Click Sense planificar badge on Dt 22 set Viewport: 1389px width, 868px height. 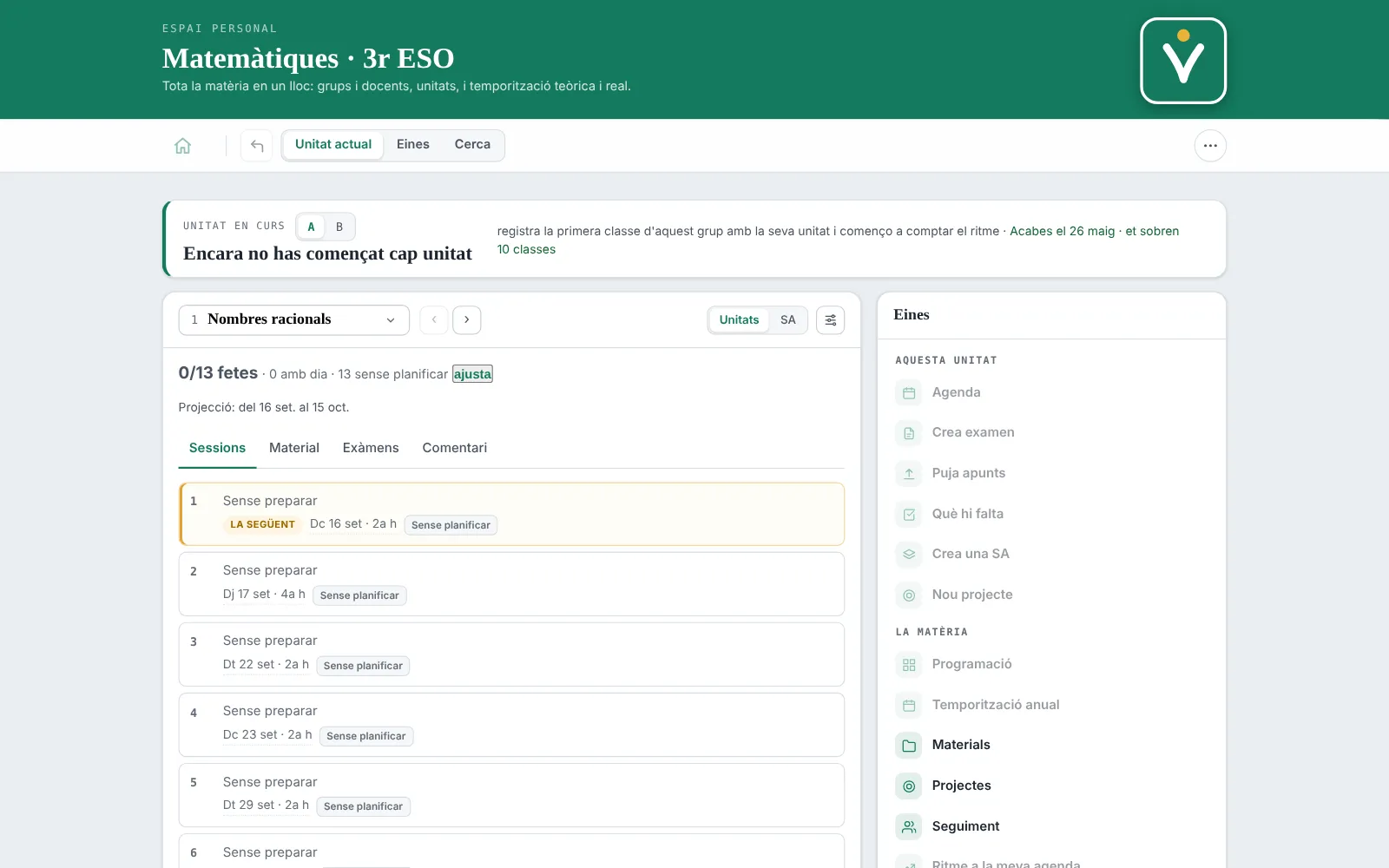click(x=363, y=666)
